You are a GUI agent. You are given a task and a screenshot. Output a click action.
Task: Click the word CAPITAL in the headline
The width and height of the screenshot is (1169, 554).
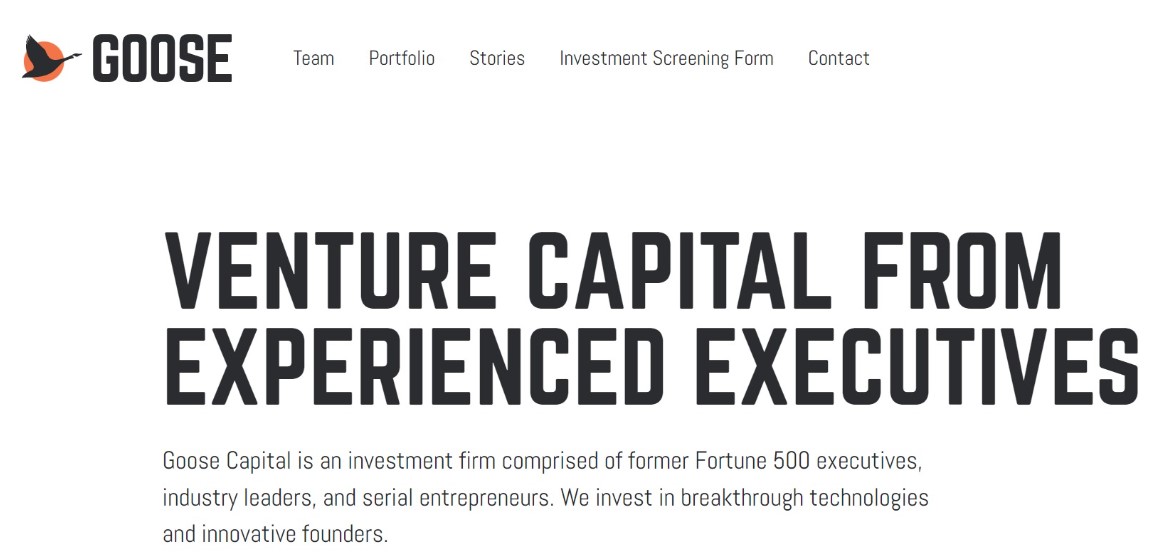[679, 271]
